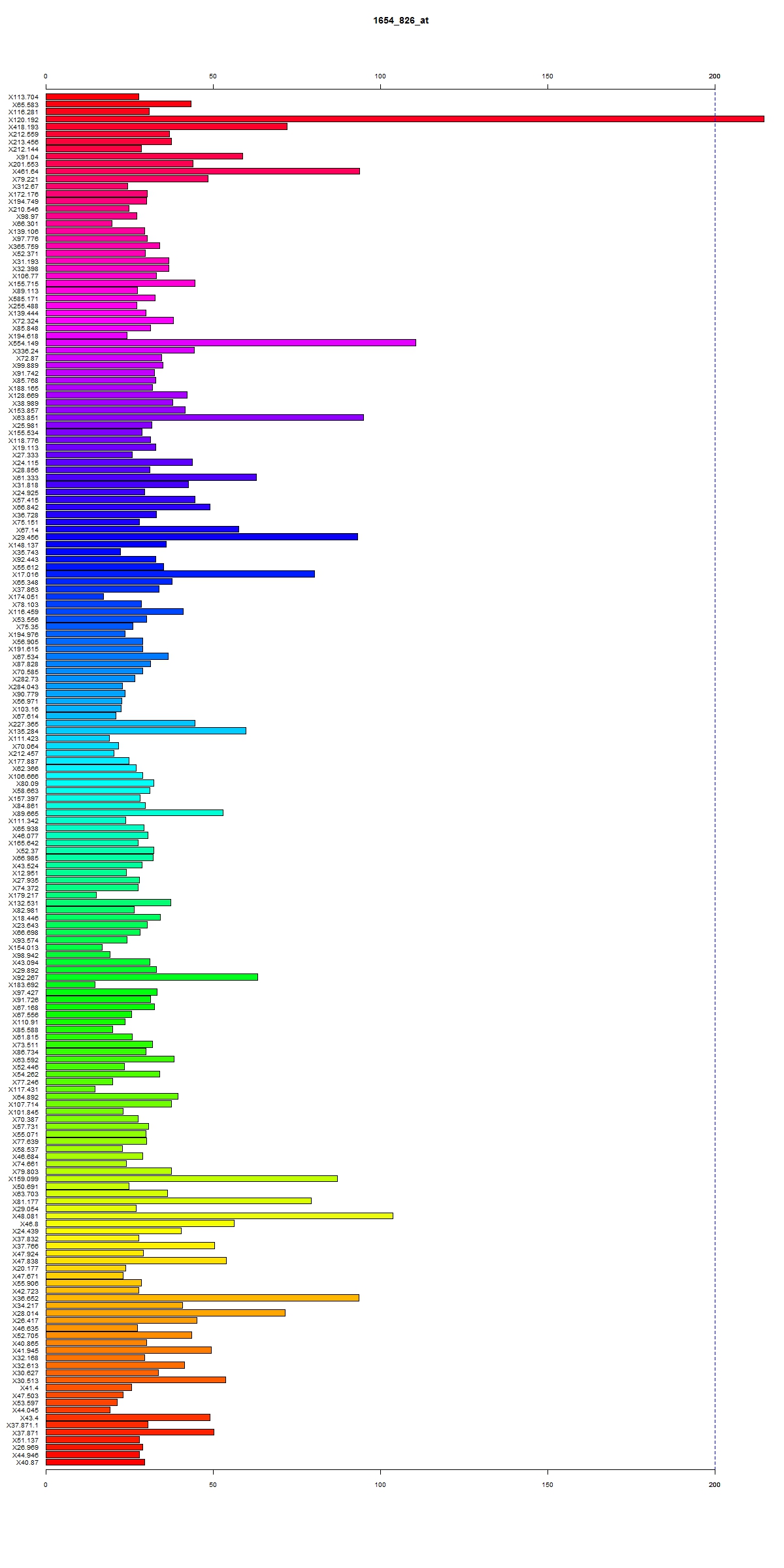
Task: Click the X79.221 label
Action: (x=25, y=179)
